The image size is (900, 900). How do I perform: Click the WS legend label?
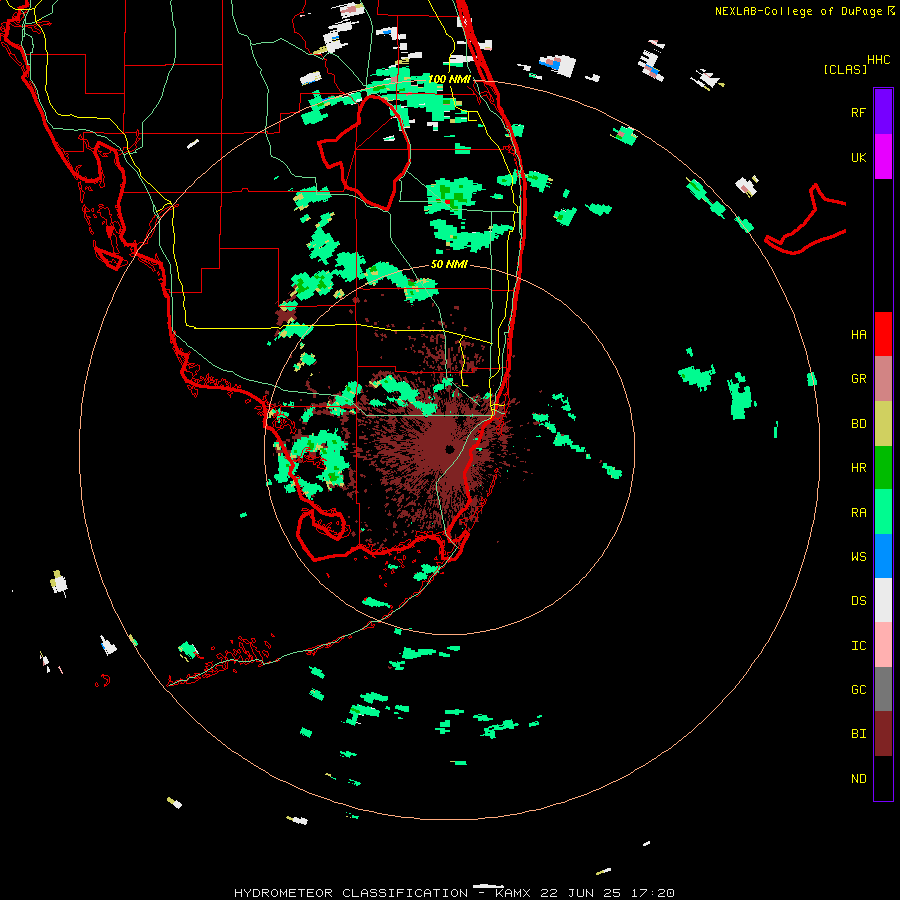(x=858, y=556)
